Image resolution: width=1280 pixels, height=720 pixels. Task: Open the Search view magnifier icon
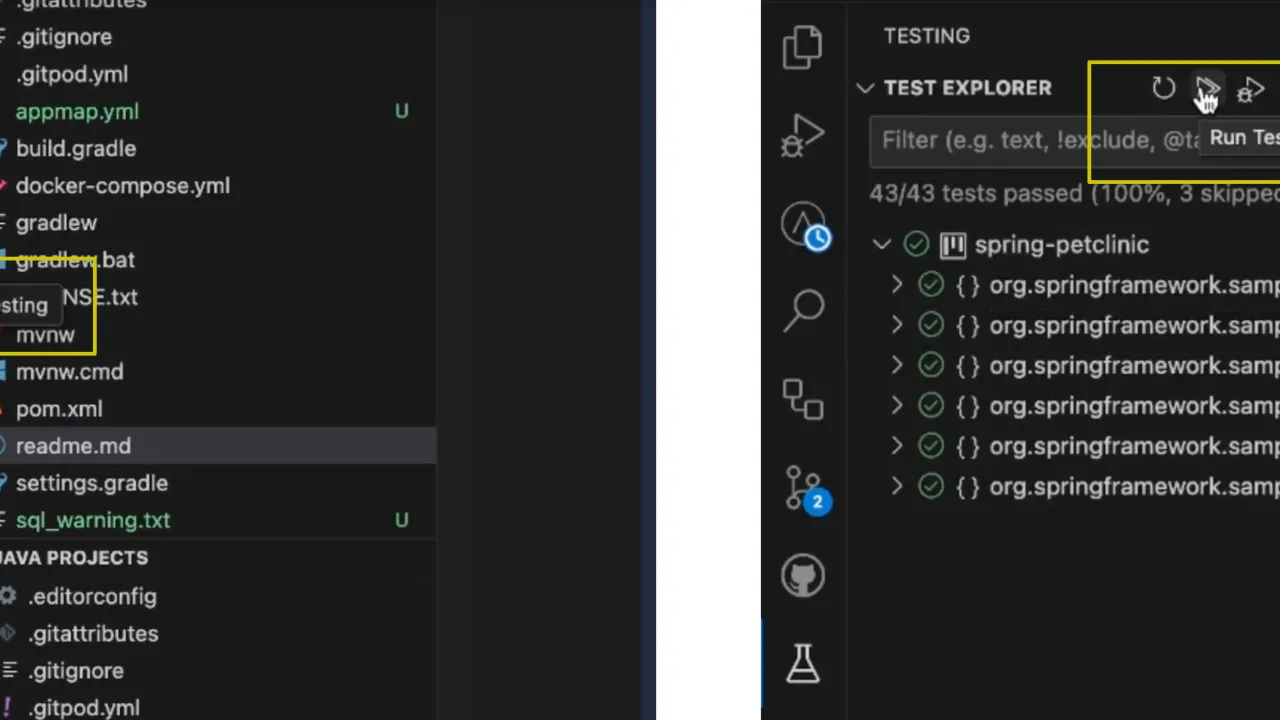(803, 311)
